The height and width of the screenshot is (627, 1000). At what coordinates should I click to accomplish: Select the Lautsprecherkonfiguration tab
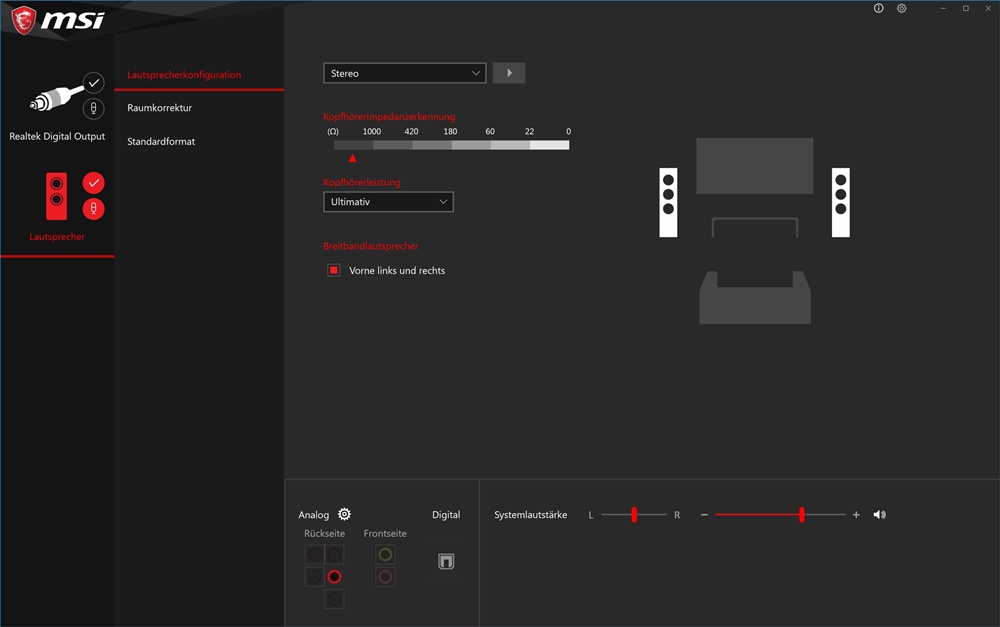tap(184, 75)
